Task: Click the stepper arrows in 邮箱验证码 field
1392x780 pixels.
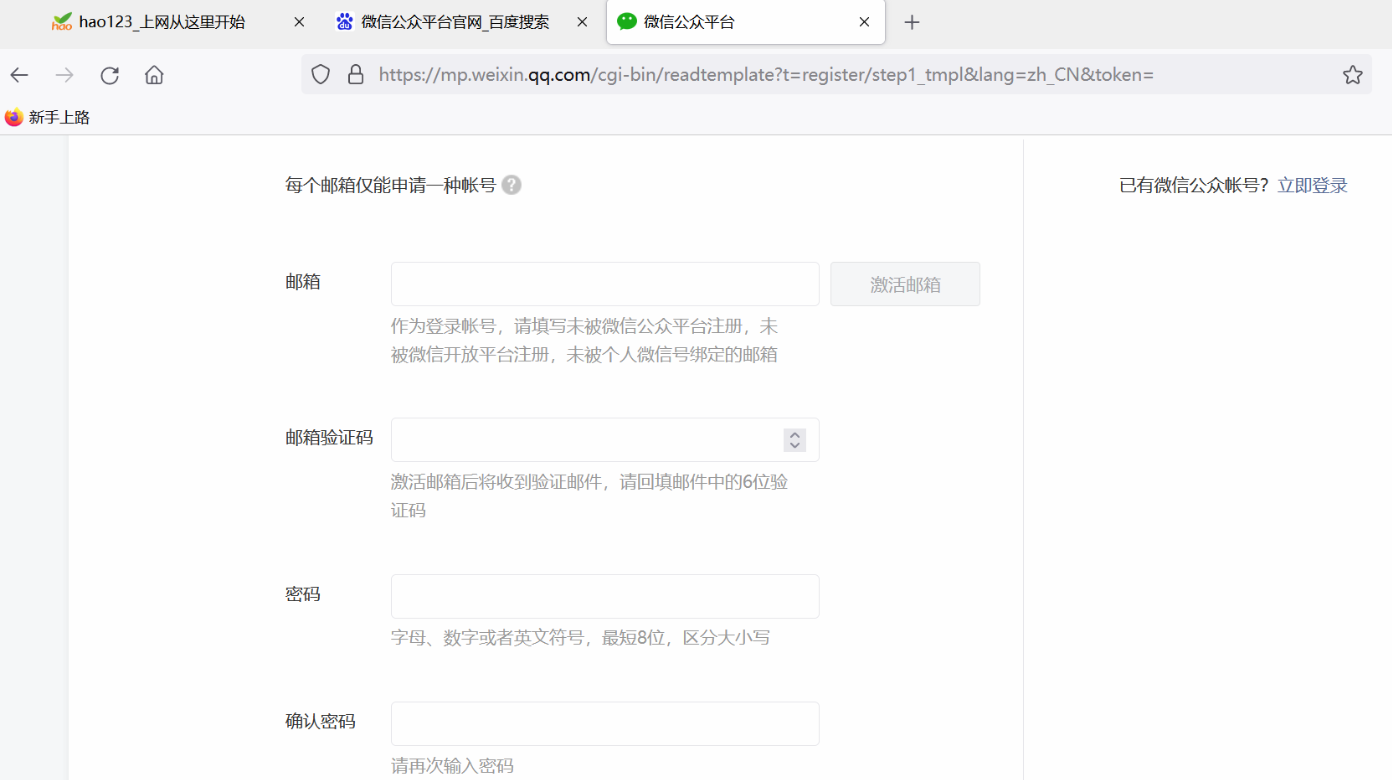Action: (795, 440)
